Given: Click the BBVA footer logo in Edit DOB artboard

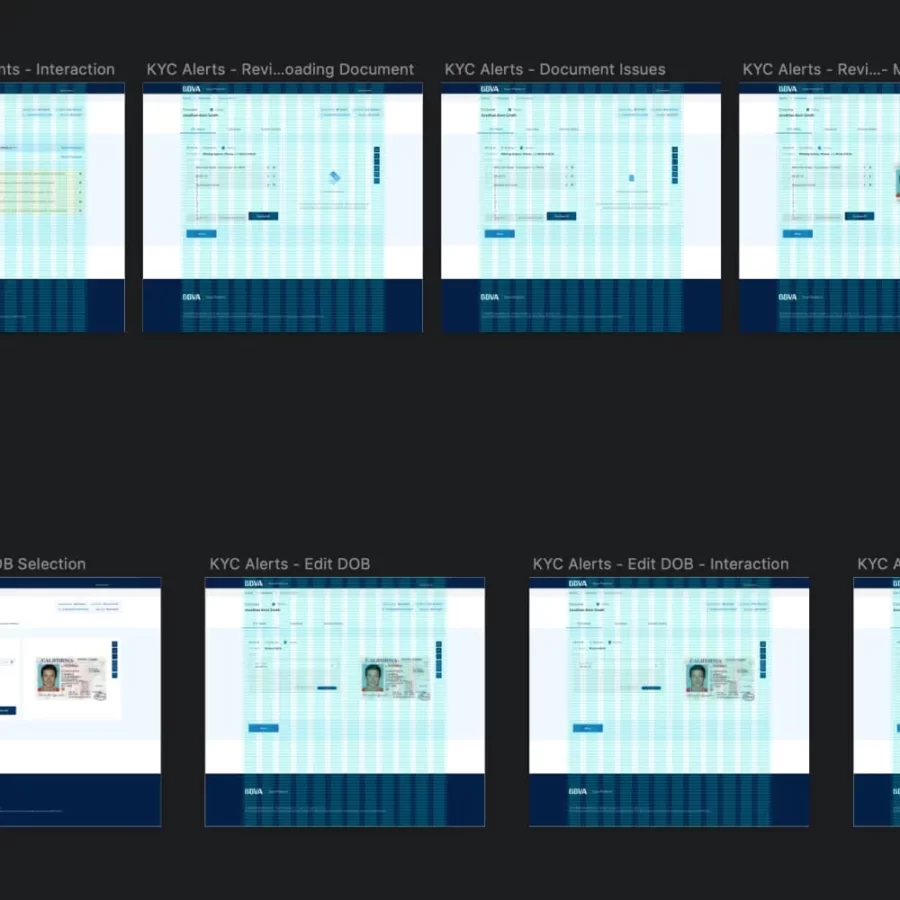Looking at the screenshot, I should pos(254,791).
